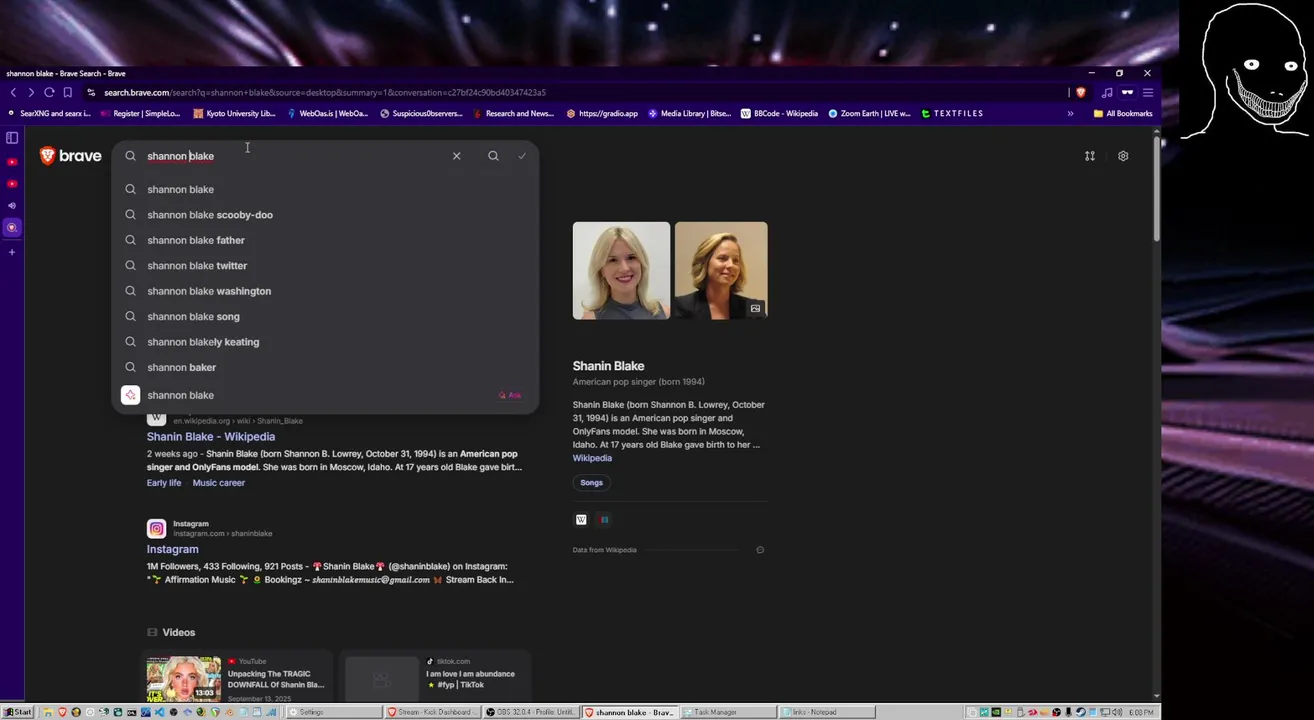This screenshot has height=720, width=1314.
Task: Go back with the browser back arrow
Action: 13,92
